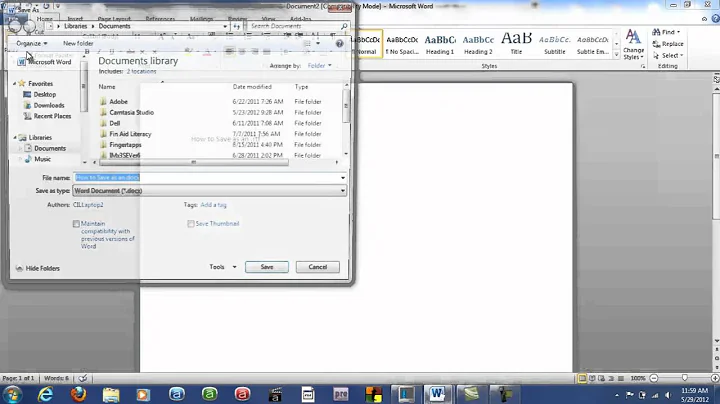
Task: Click the Type column header
Action: tap(301, 87)
